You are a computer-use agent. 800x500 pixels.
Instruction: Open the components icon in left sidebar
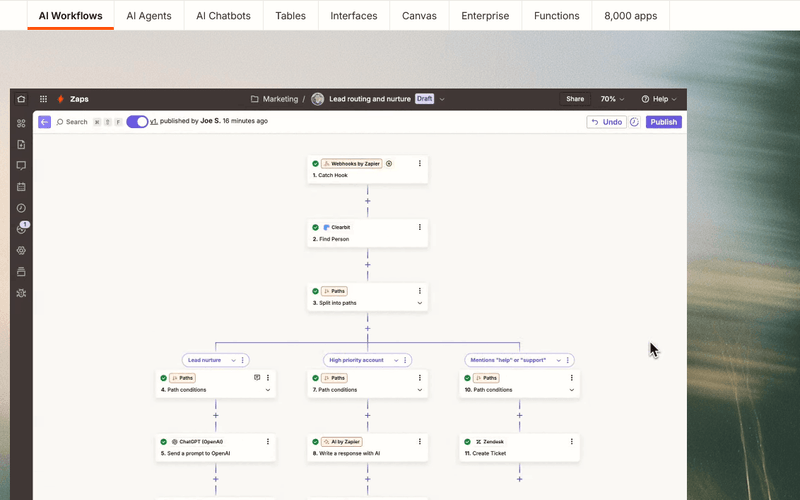tap(21, 123)
